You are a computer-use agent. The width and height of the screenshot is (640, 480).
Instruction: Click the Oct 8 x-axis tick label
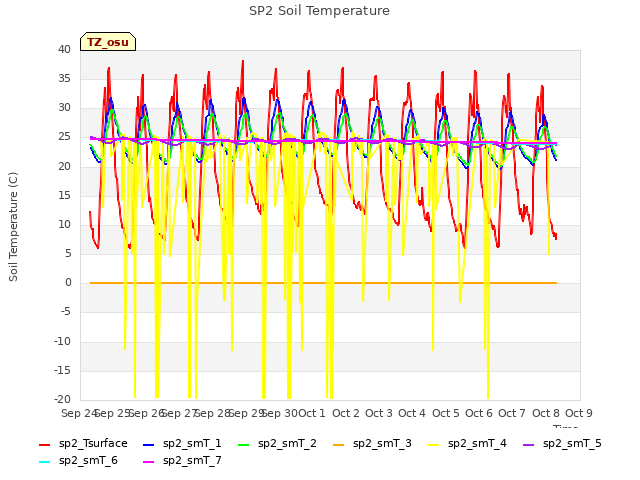coord(546,413)
